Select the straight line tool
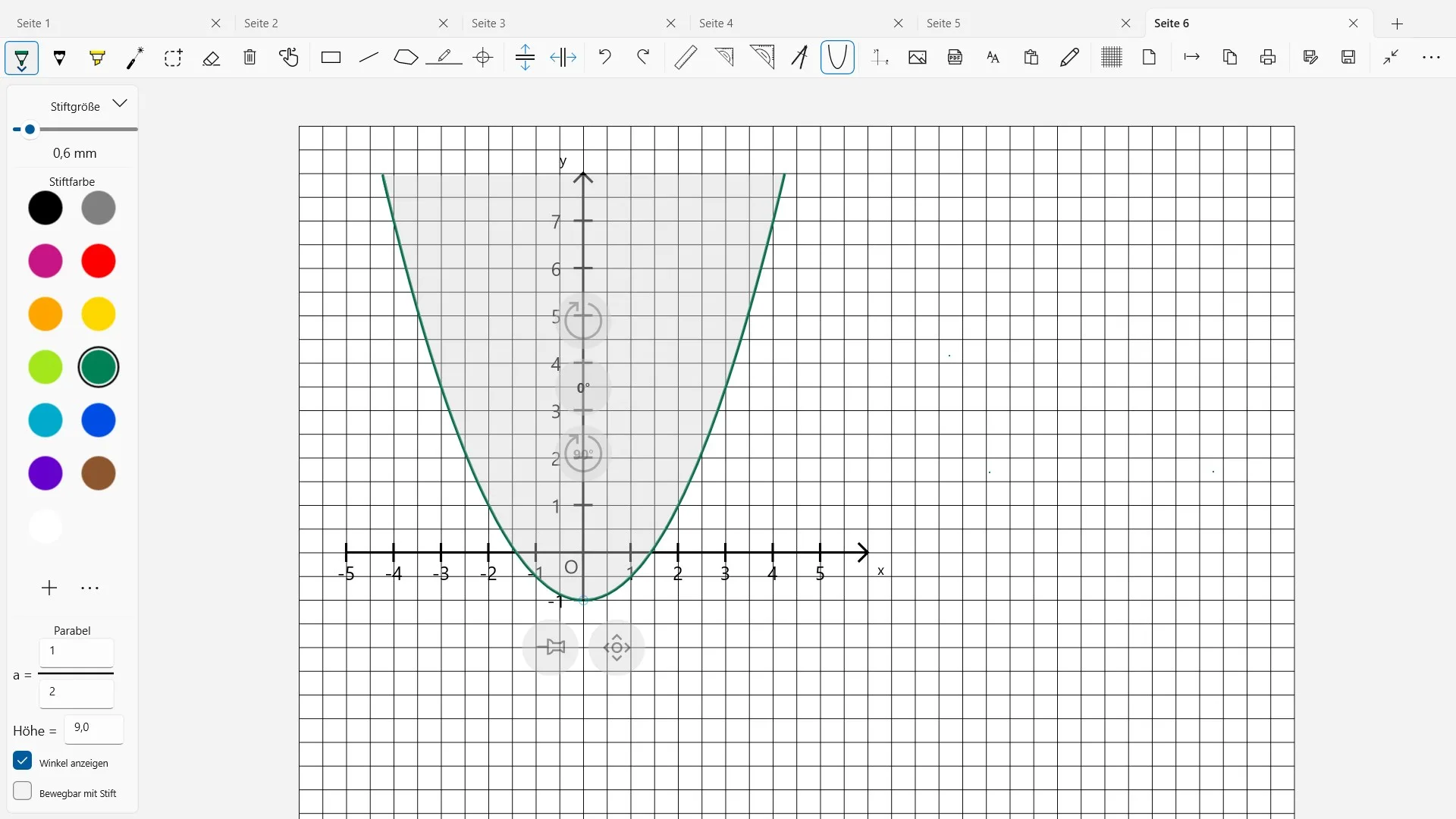This screenshot has width=1456, height=819. [369, 58]
